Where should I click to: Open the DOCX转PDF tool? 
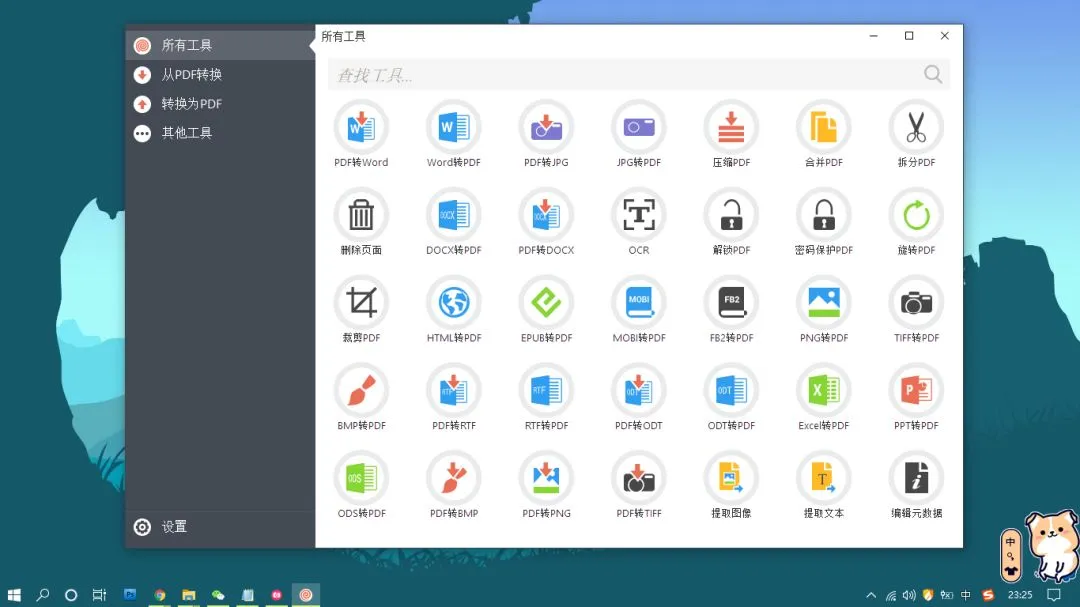(x=453, y=223)
